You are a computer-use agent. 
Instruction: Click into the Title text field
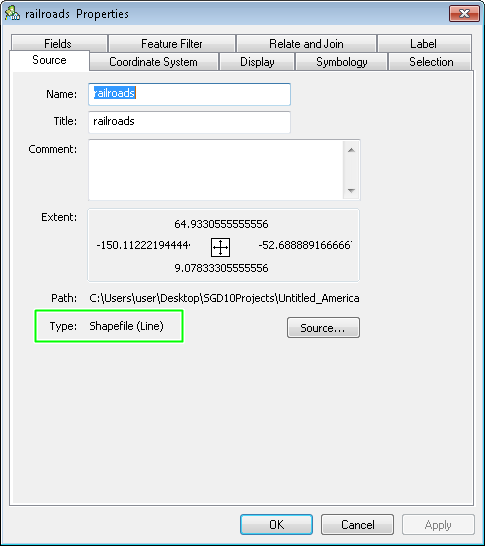coord(189,122)
